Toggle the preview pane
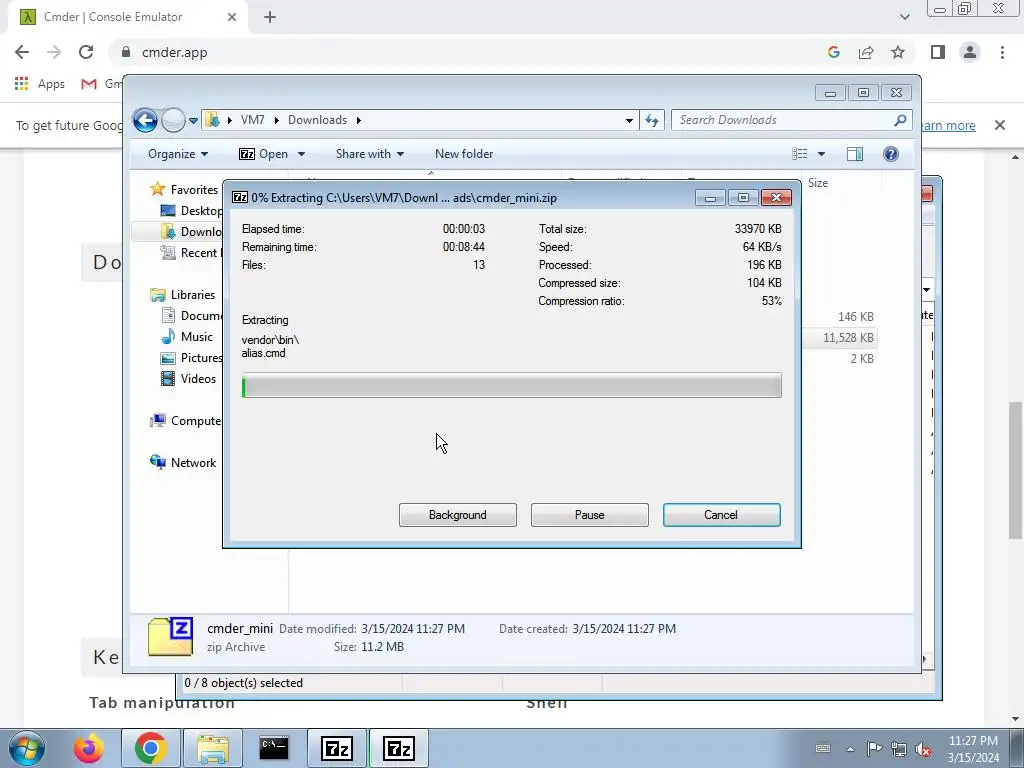 (x=854, y=153)
